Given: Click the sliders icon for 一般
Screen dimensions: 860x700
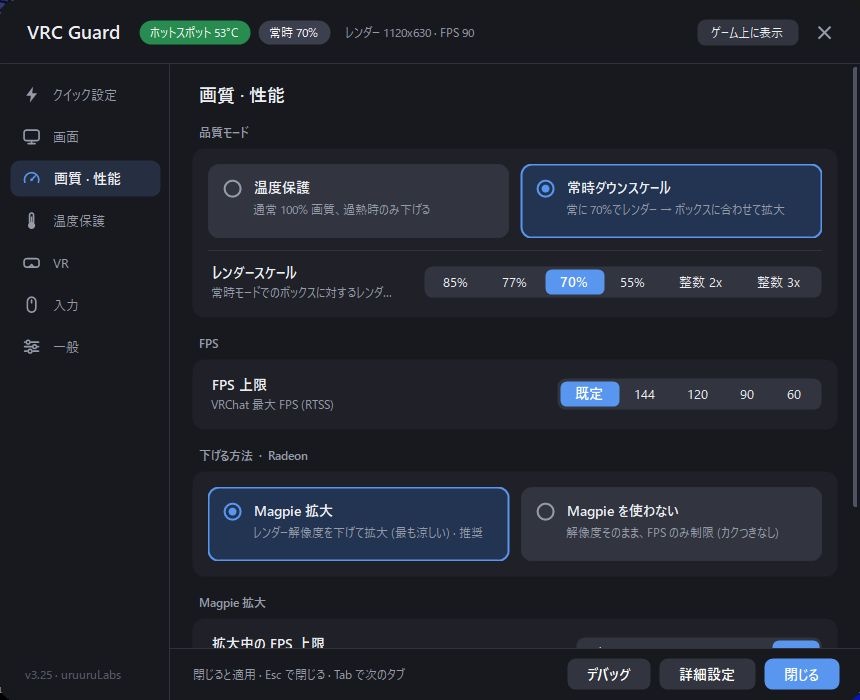Looking at the screenshot, I should 31,347.
